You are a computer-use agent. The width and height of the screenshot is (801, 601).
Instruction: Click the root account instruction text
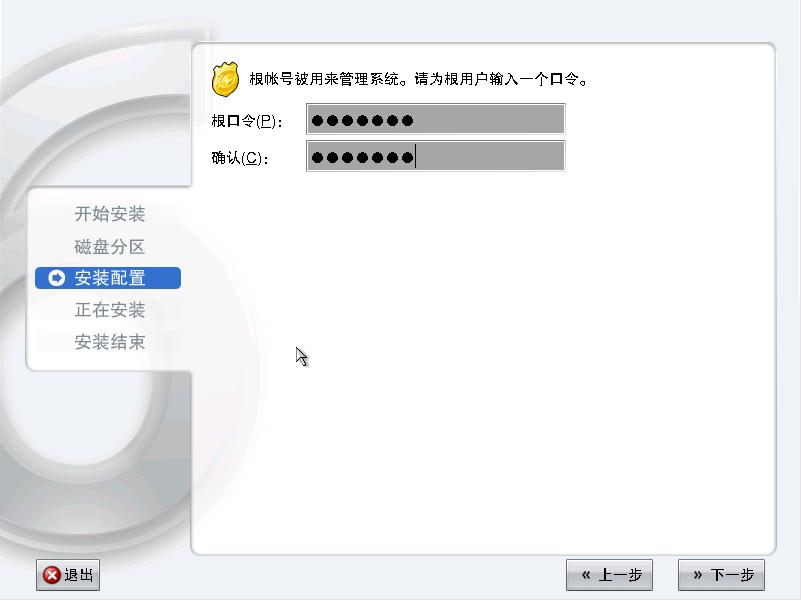(419, 79)
